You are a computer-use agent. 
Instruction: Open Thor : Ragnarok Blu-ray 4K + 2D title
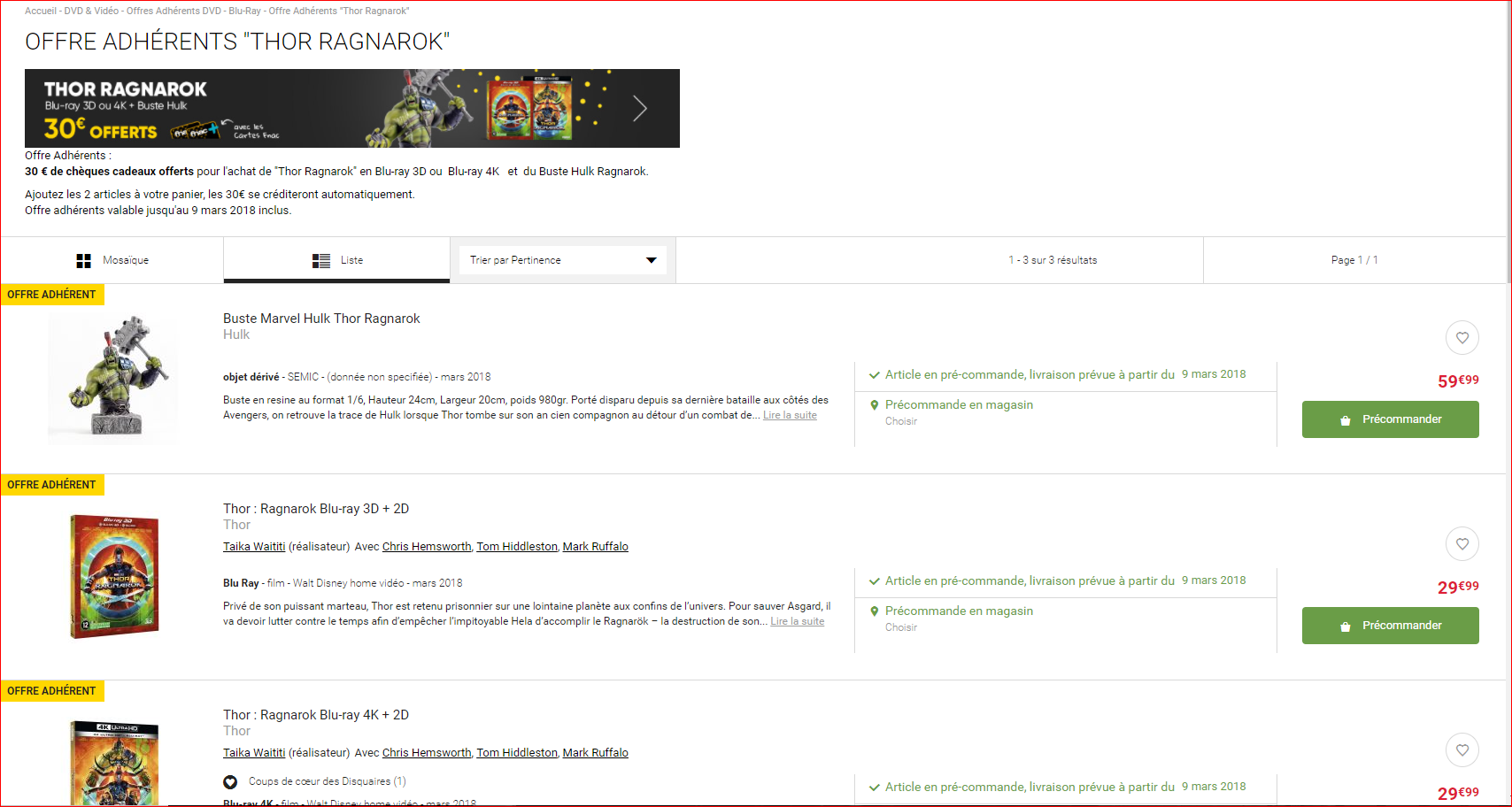(x=316, y=715)
